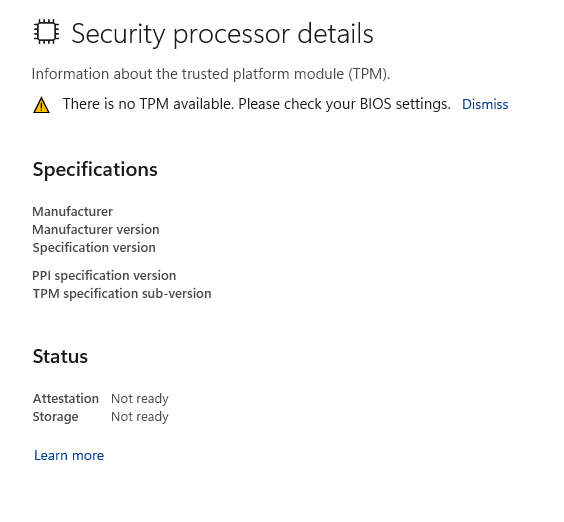
Task: Open the Learn more link
Action: tap(69, 455)
